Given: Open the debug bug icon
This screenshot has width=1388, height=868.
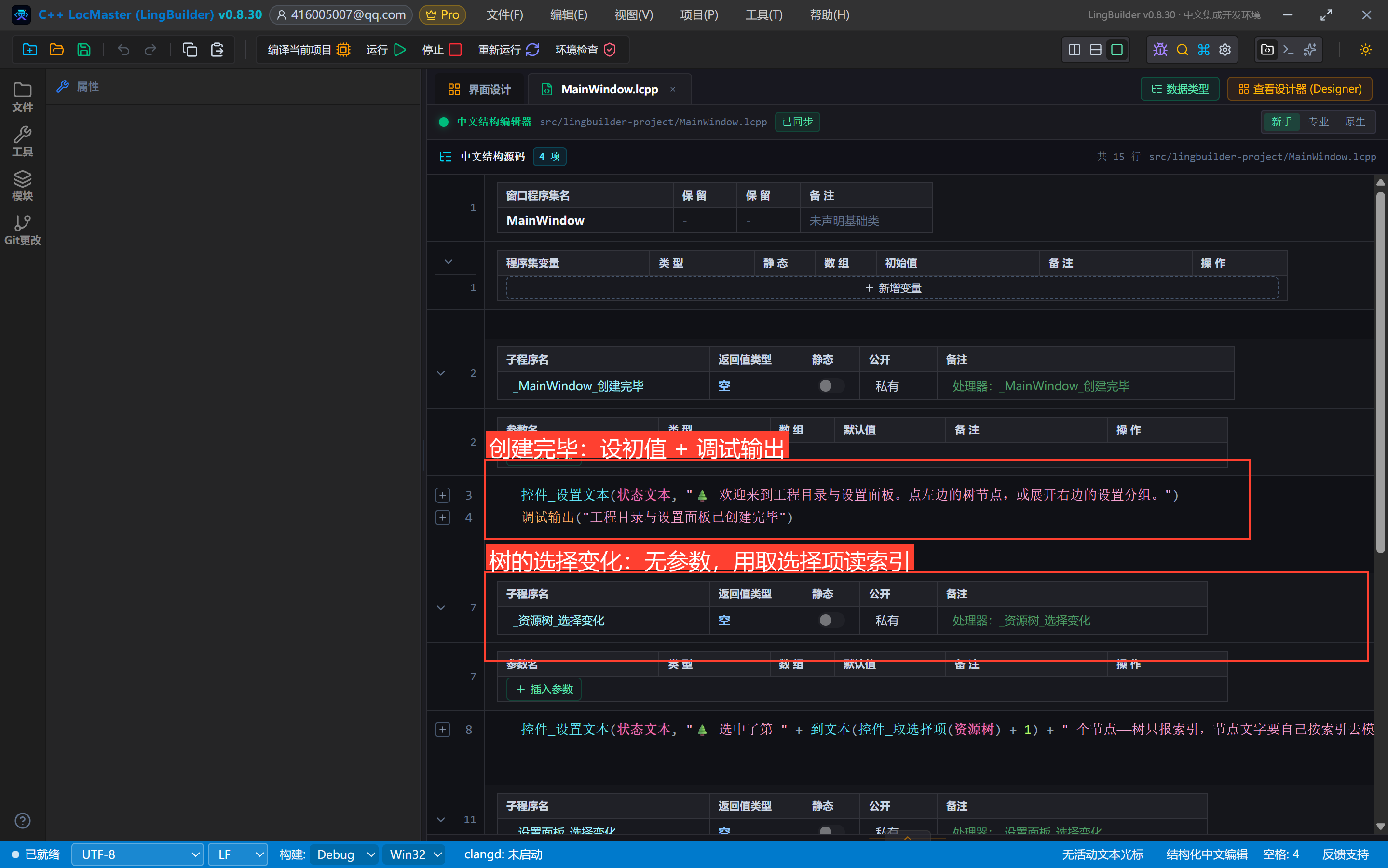Looking at the screenshot, I should pos(1160,50).
